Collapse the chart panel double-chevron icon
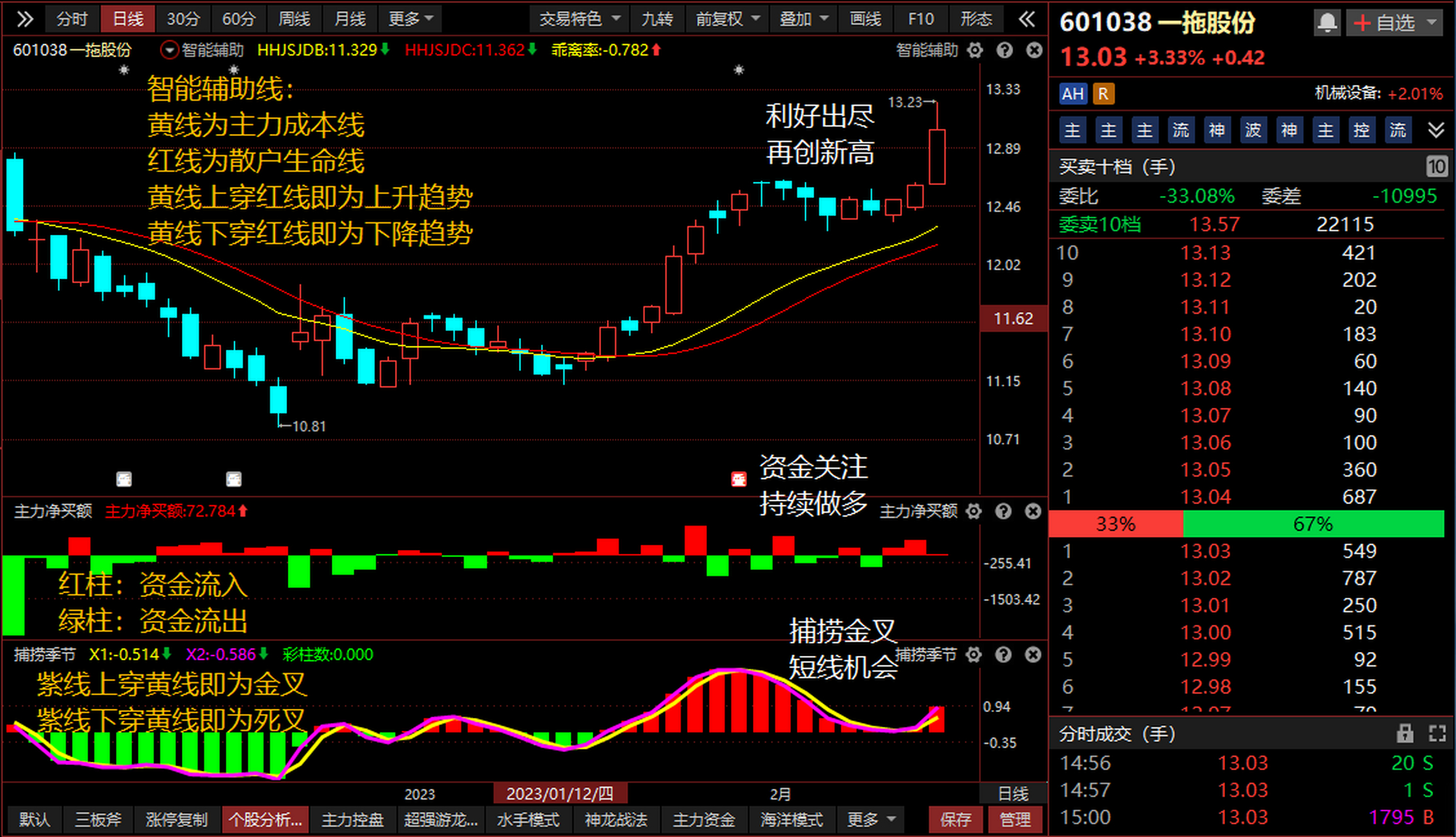 click(1027, 19)
